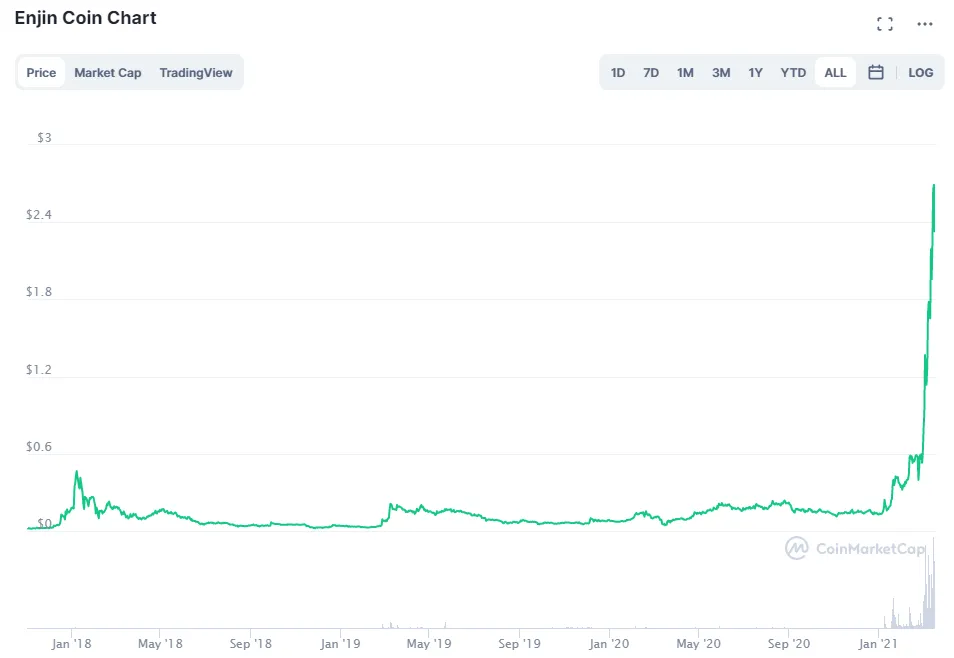Switch to the Price tab

pos(41,72)
